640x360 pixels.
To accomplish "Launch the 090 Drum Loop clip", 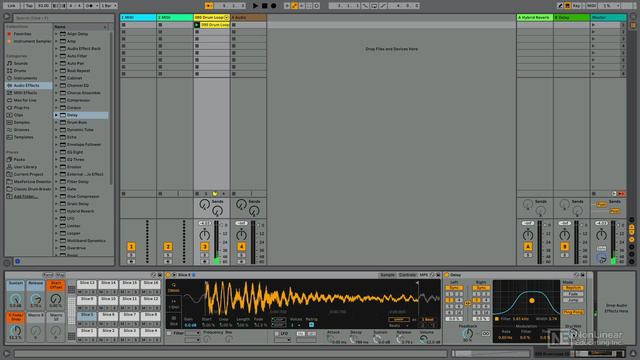I will coord(197,25).
